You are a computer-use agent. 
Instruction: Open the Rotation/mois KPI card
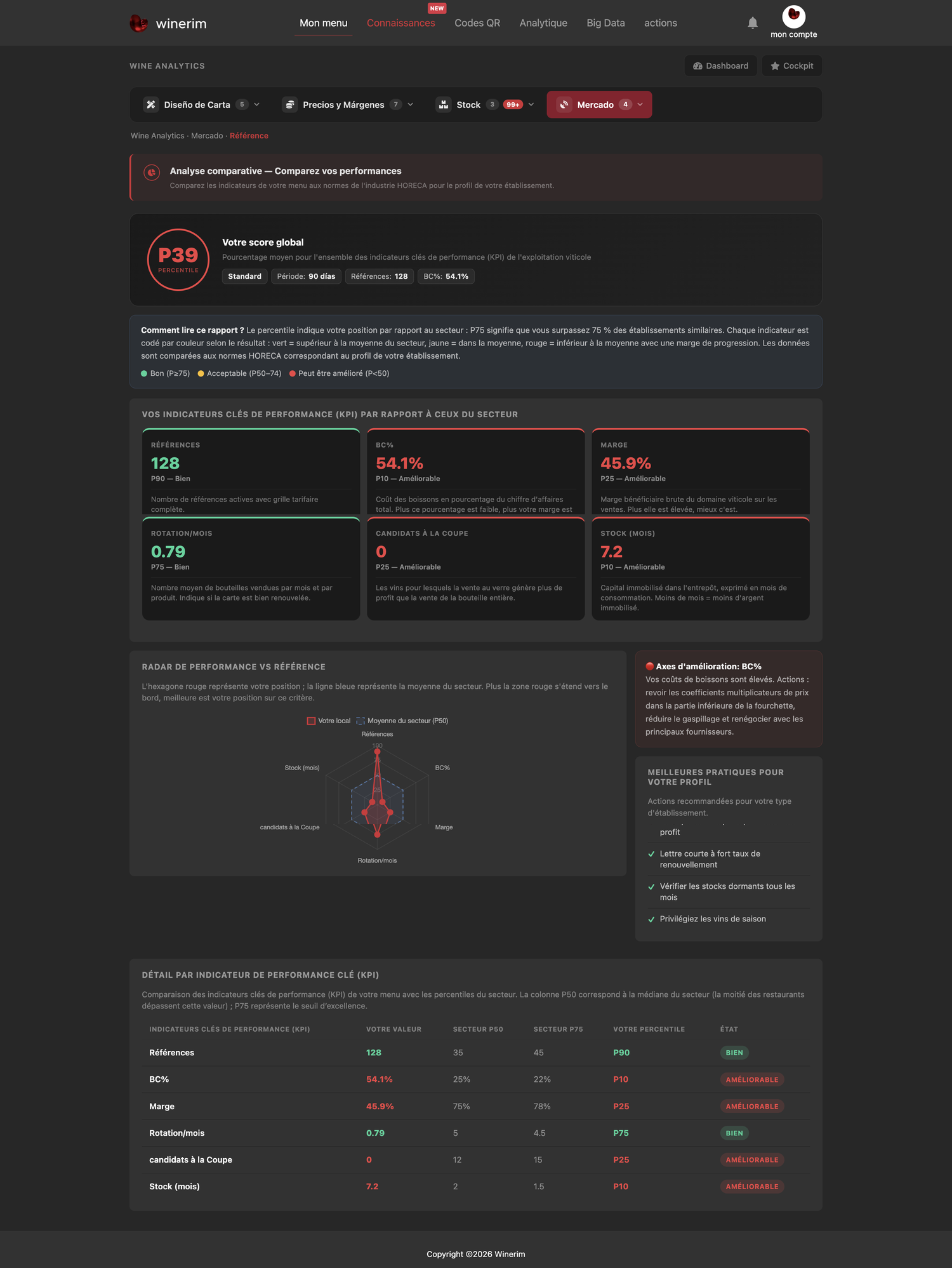pos(251,569)
